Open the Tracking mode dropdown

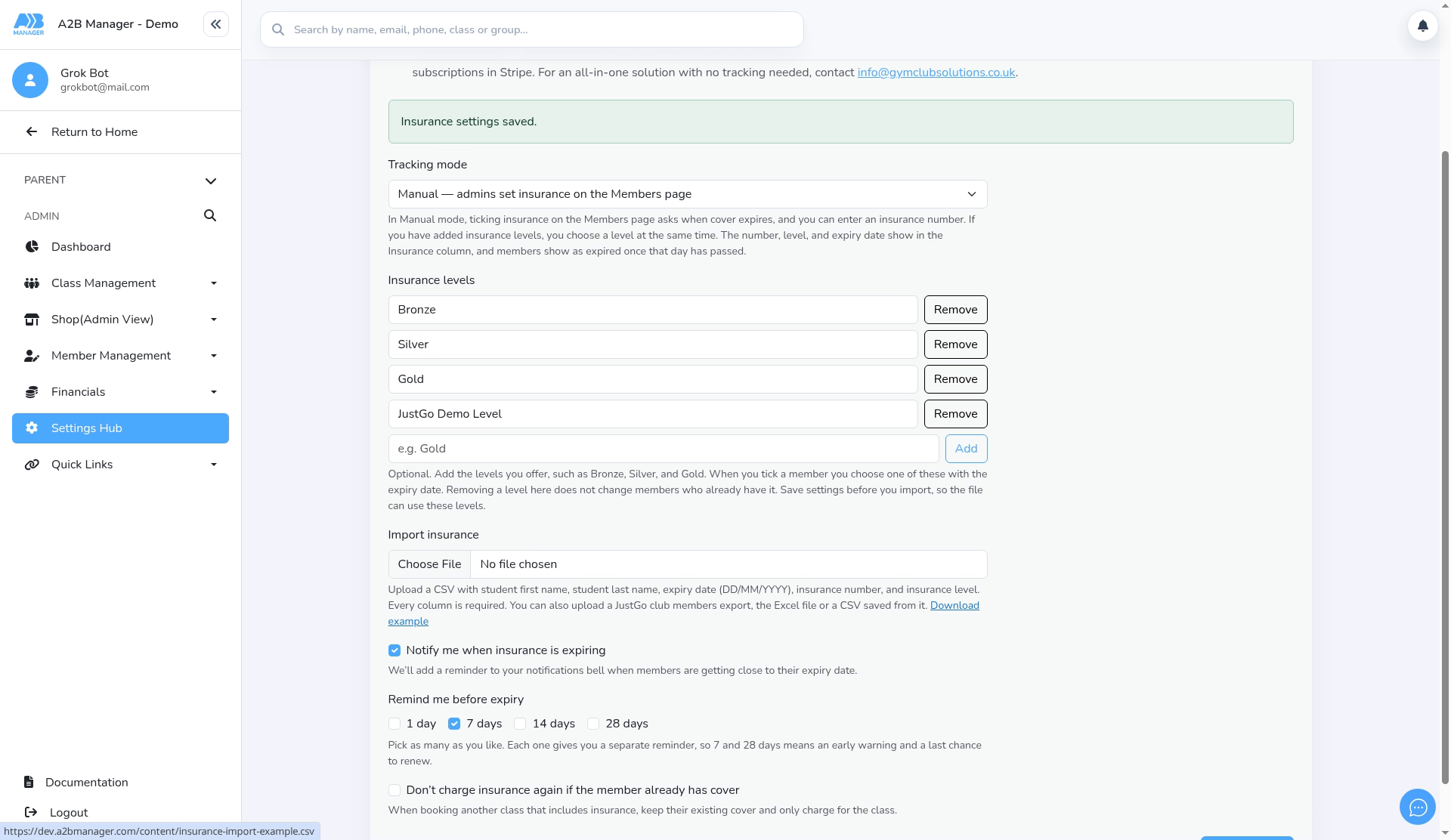point(688,194)
